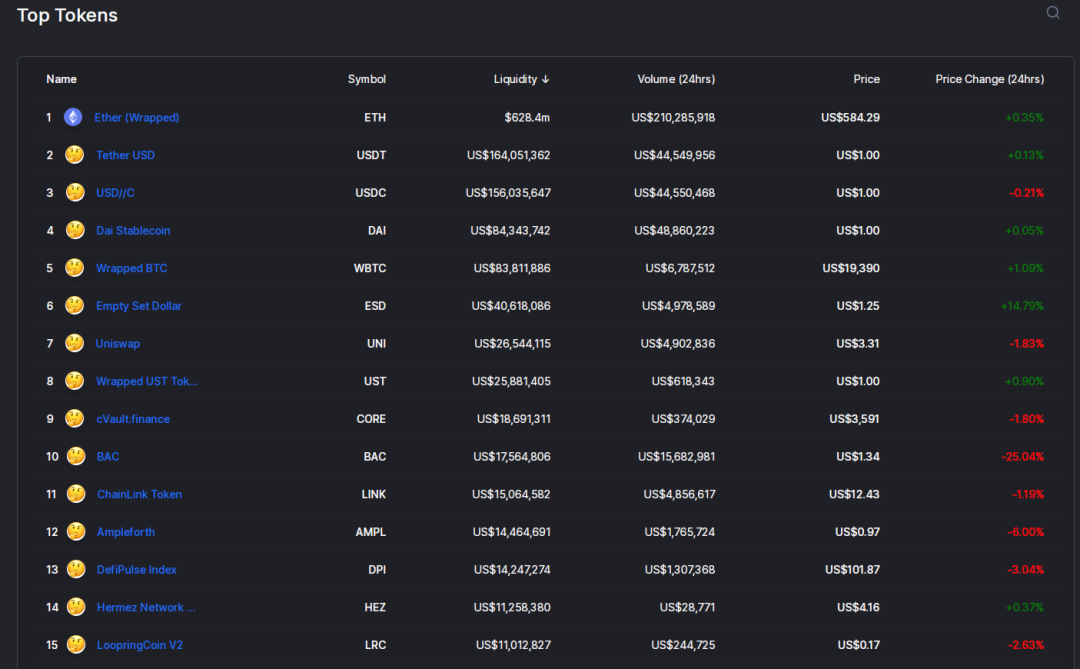Viewport: 1080px width, 669px height.
Task: Sort by the Liquidity column header
Action: point(521,79)
